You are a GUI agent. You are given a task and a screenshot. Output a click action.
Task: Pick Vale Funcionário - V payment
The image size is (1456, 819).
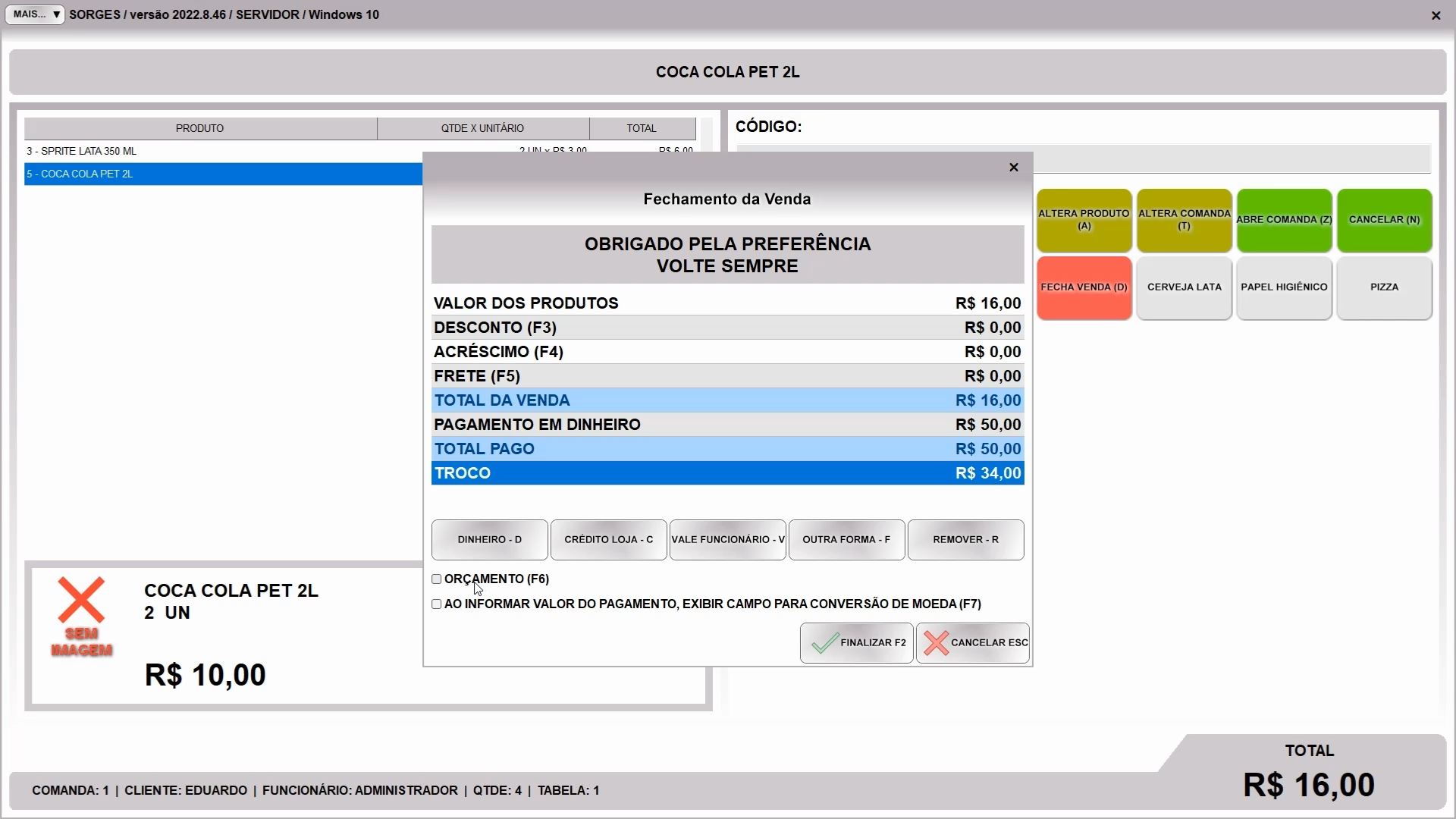click(727, 540)
